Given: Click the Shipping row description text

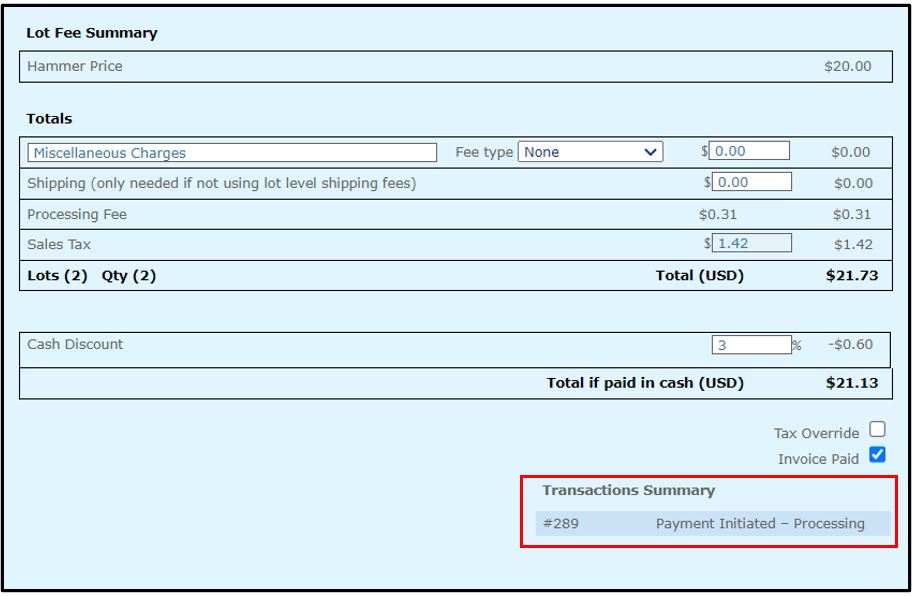Looking at the screenshot, I should click(222, 183).
